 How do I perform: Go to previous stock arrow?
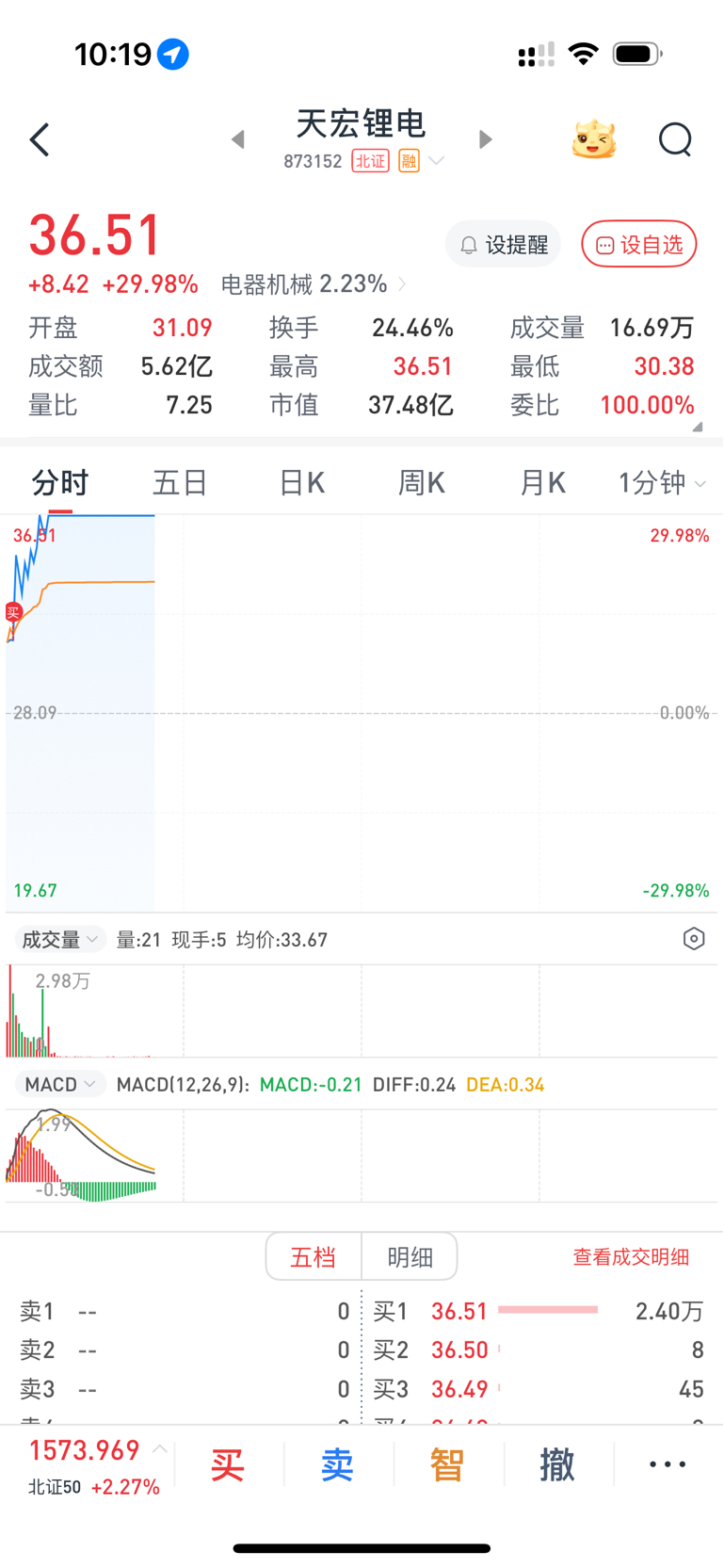coord(238,139)
